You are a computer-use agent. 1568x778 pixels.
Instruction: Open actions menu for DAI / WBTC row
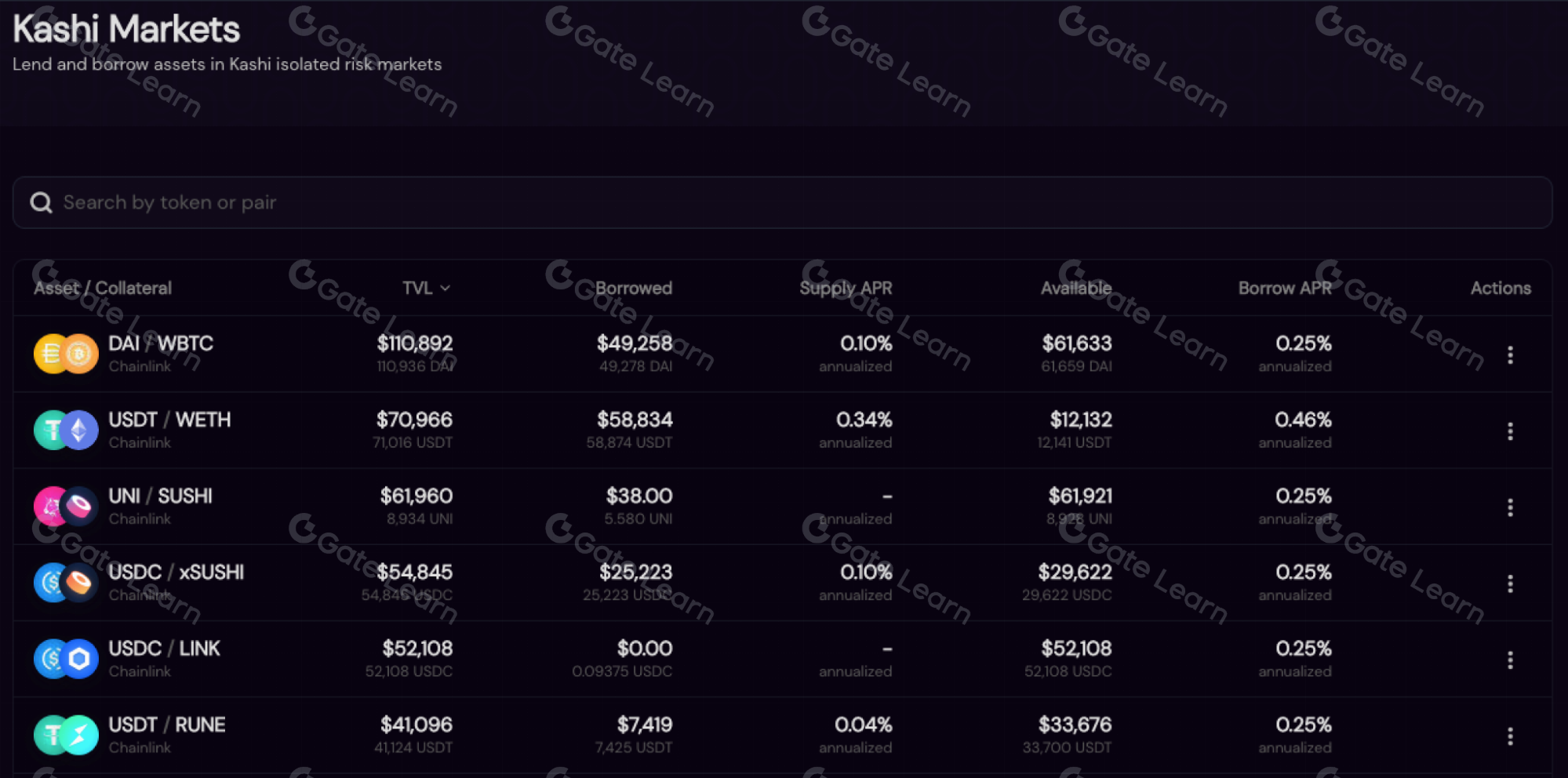point(1509,355)
